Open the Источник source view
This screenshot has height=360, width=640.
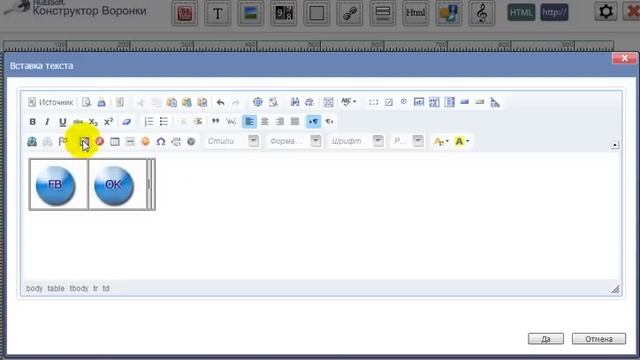tap(50, 102)
